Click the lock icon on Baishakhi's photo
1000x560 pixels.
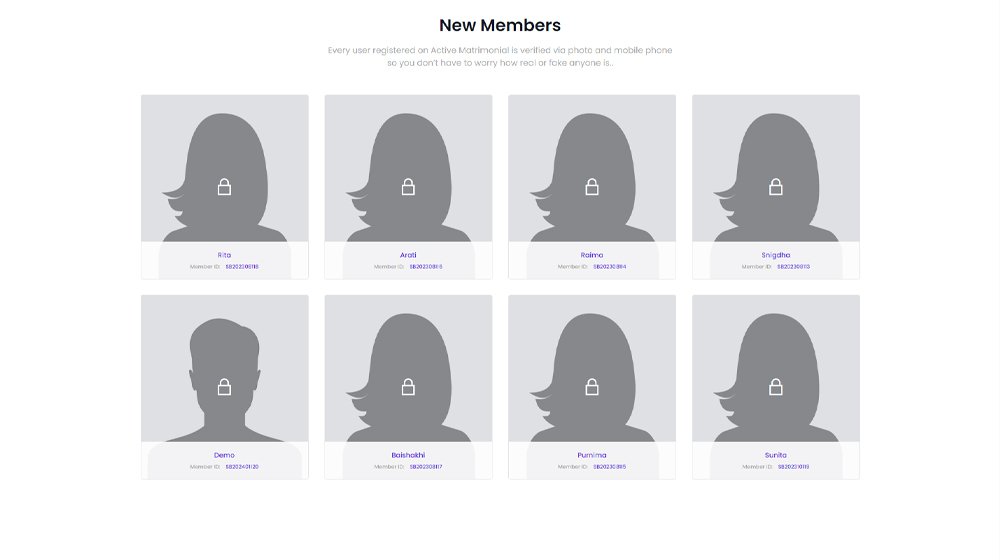(408, 387)
